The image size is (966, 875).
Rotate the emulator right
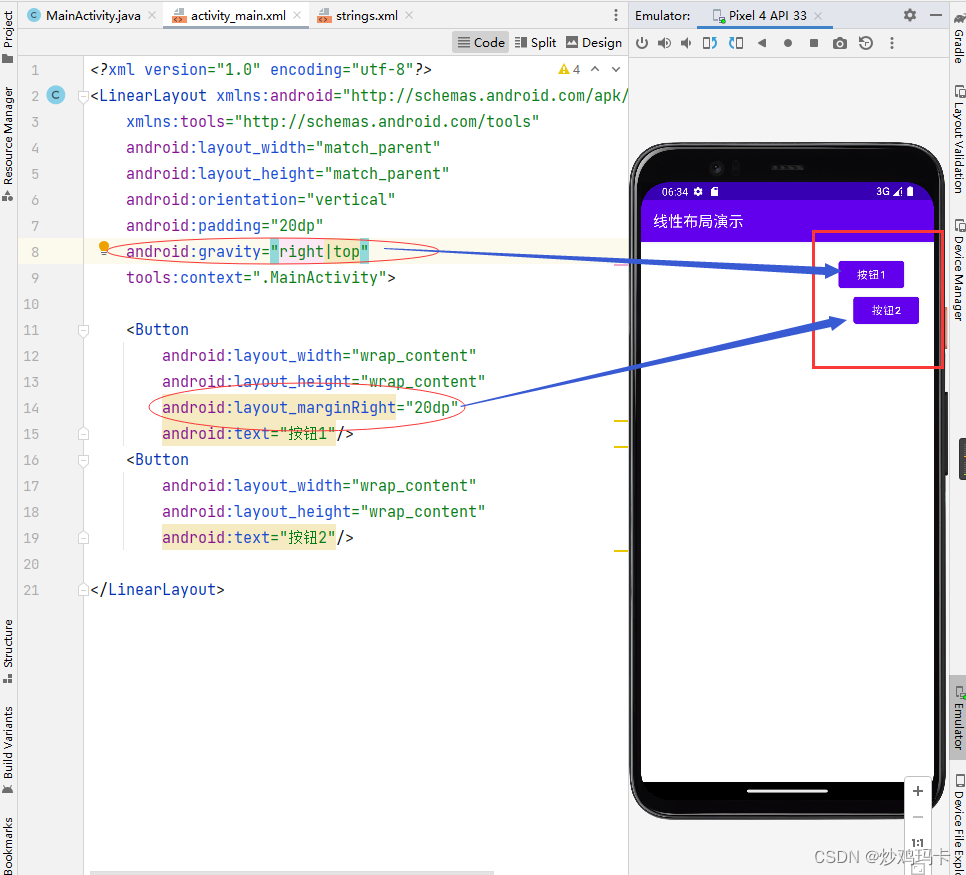click(736, 43)
